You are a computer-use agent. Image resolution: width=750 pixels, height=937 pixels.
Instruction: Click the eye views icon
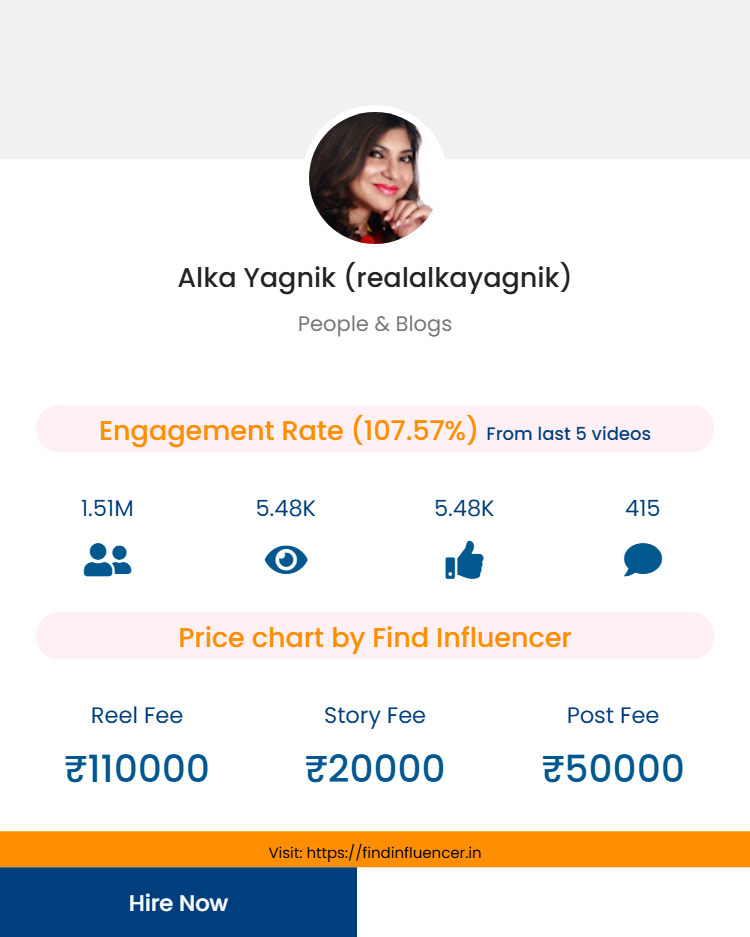click(x=286, y=560)
